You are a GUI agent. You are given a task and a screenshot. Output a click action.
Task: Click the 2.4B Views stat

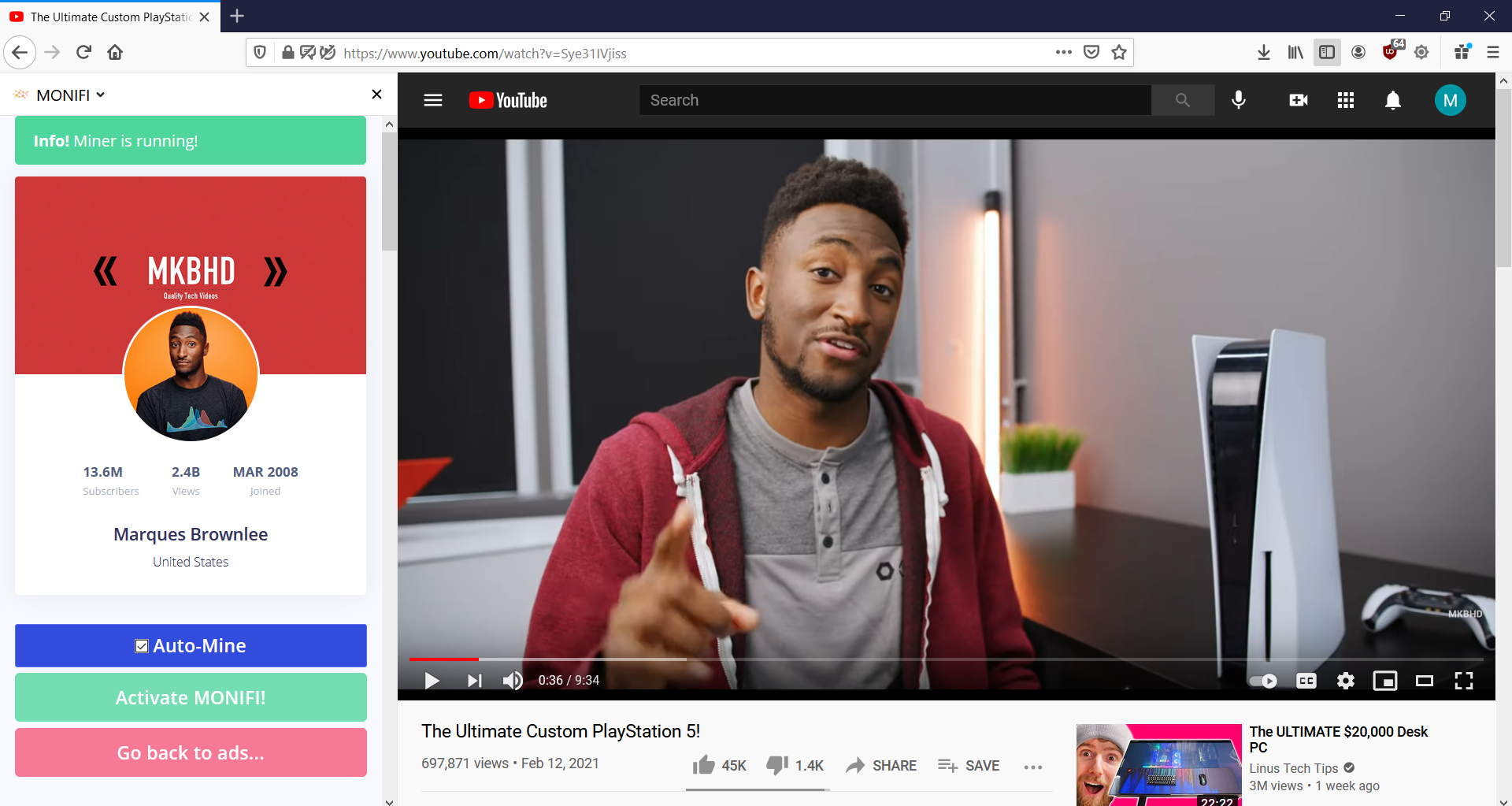(x=186, y=480)
